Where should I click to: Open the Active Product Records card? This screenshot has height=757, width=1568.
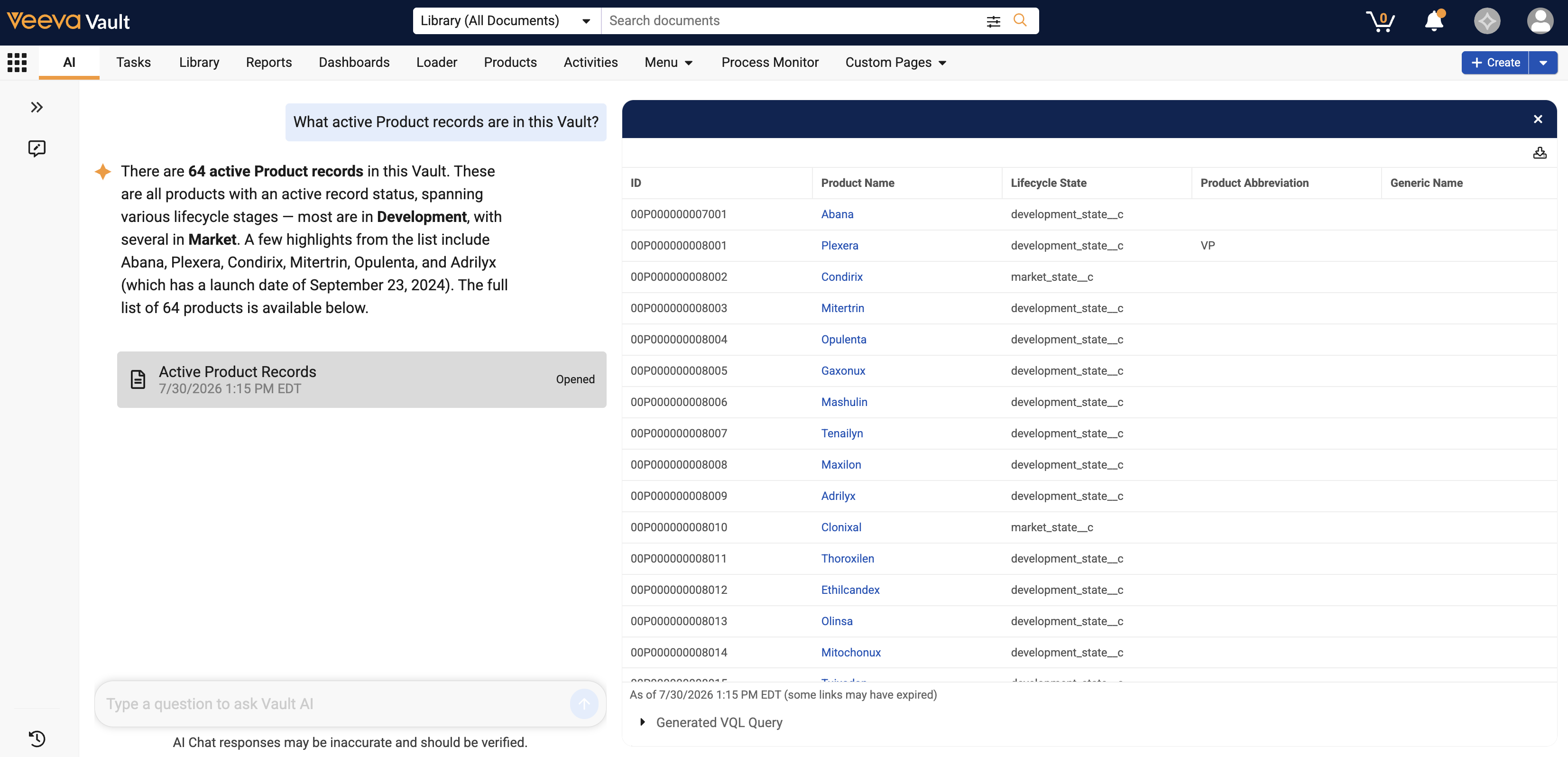pos(361,379)
